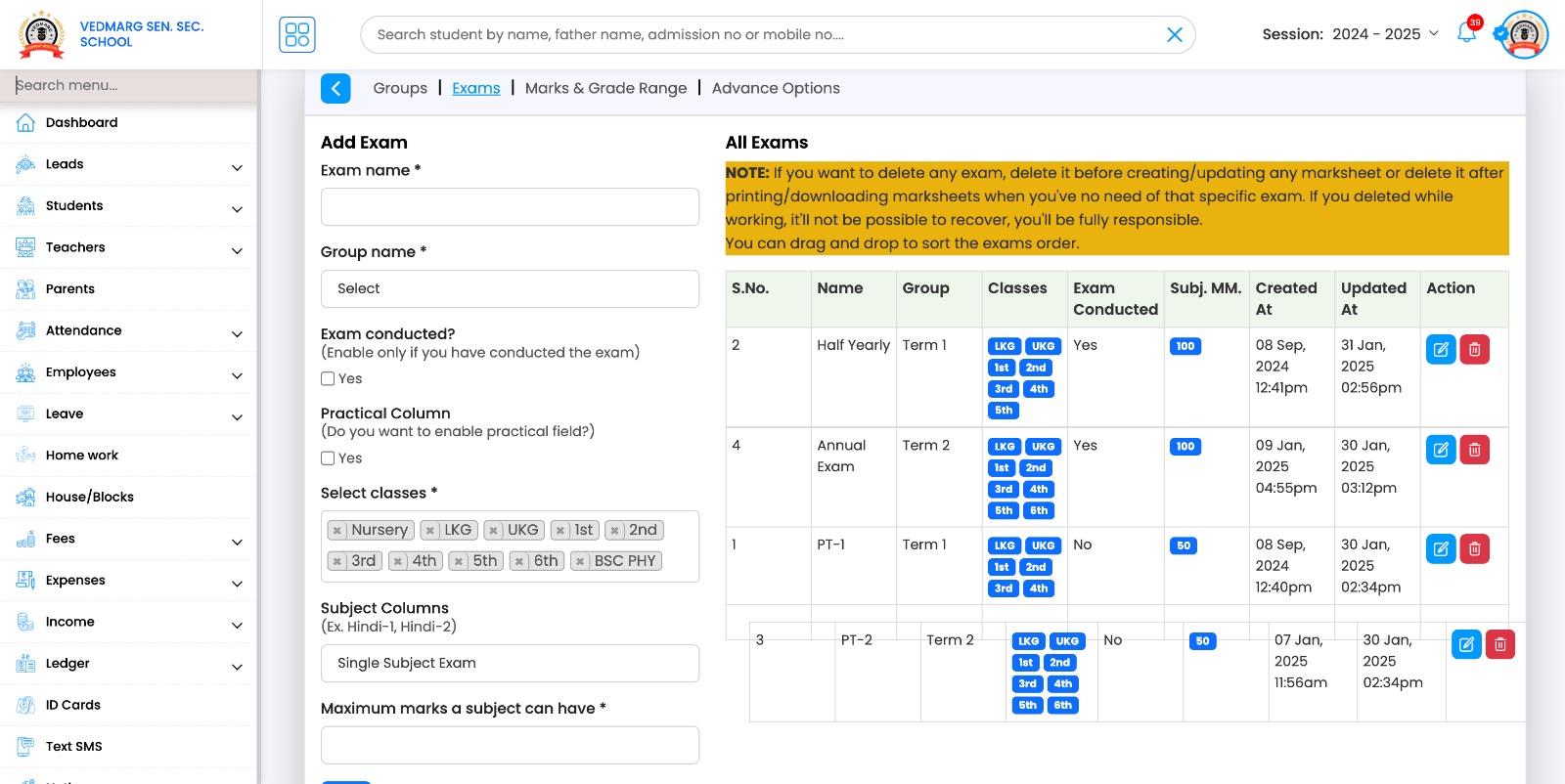
Task: Click the Students sidebar icon
Action: coord(25,206)
